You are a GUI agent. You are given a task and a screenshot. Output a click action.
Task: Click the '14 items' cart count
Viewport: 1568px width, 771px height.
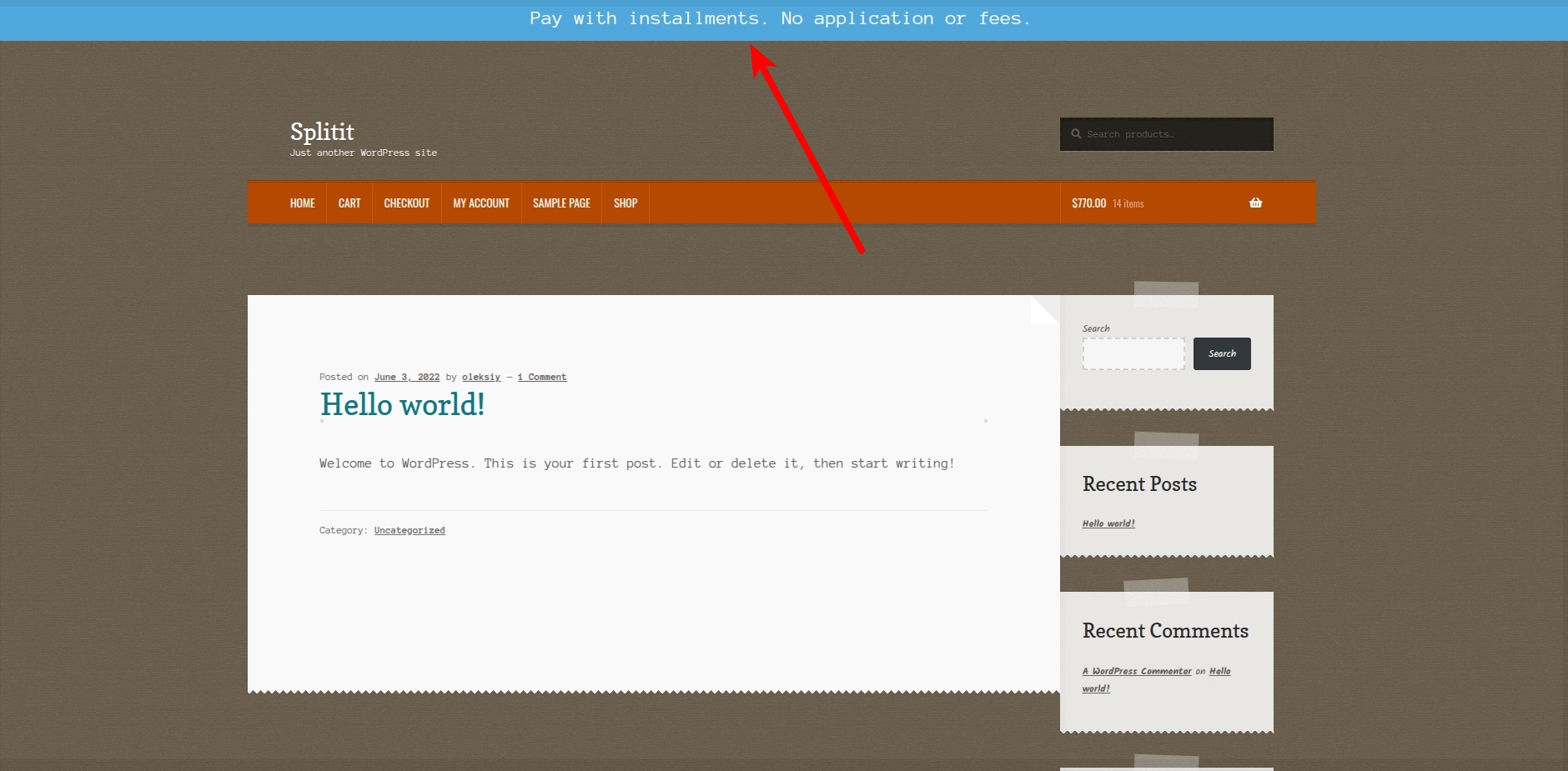(x=1128, y=203)
